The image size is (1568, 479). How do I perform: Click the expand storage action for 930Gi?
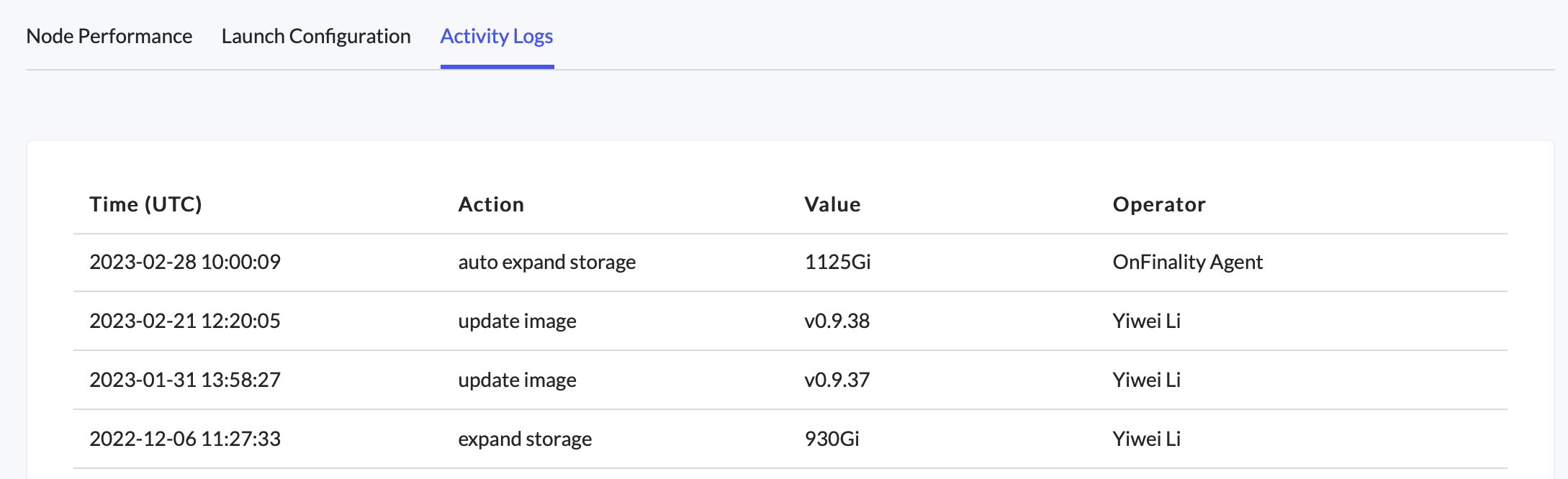tap(525, 439)
